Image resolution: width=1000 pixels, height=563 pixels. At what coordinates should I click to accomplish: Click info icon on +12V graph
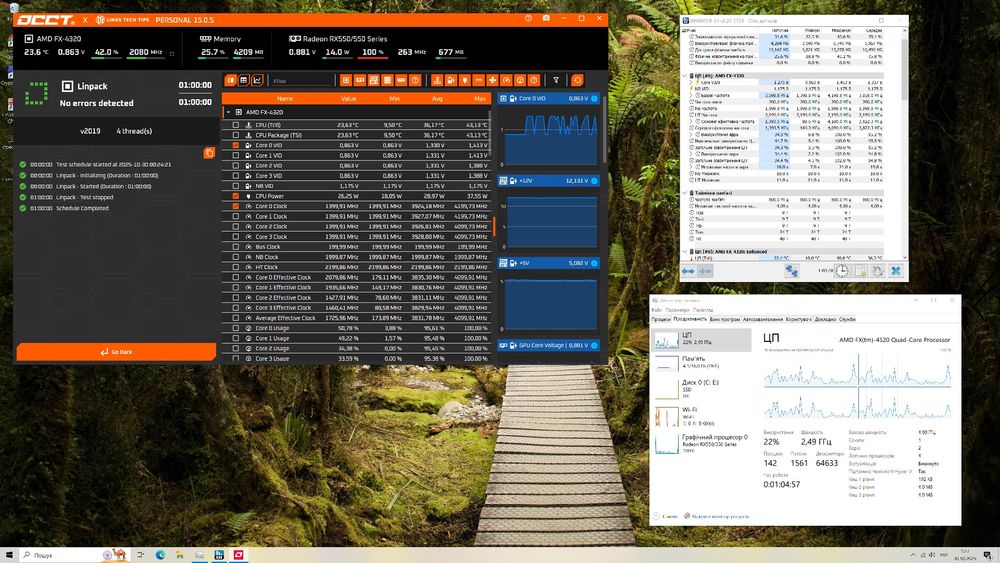(x=594, y=181)
